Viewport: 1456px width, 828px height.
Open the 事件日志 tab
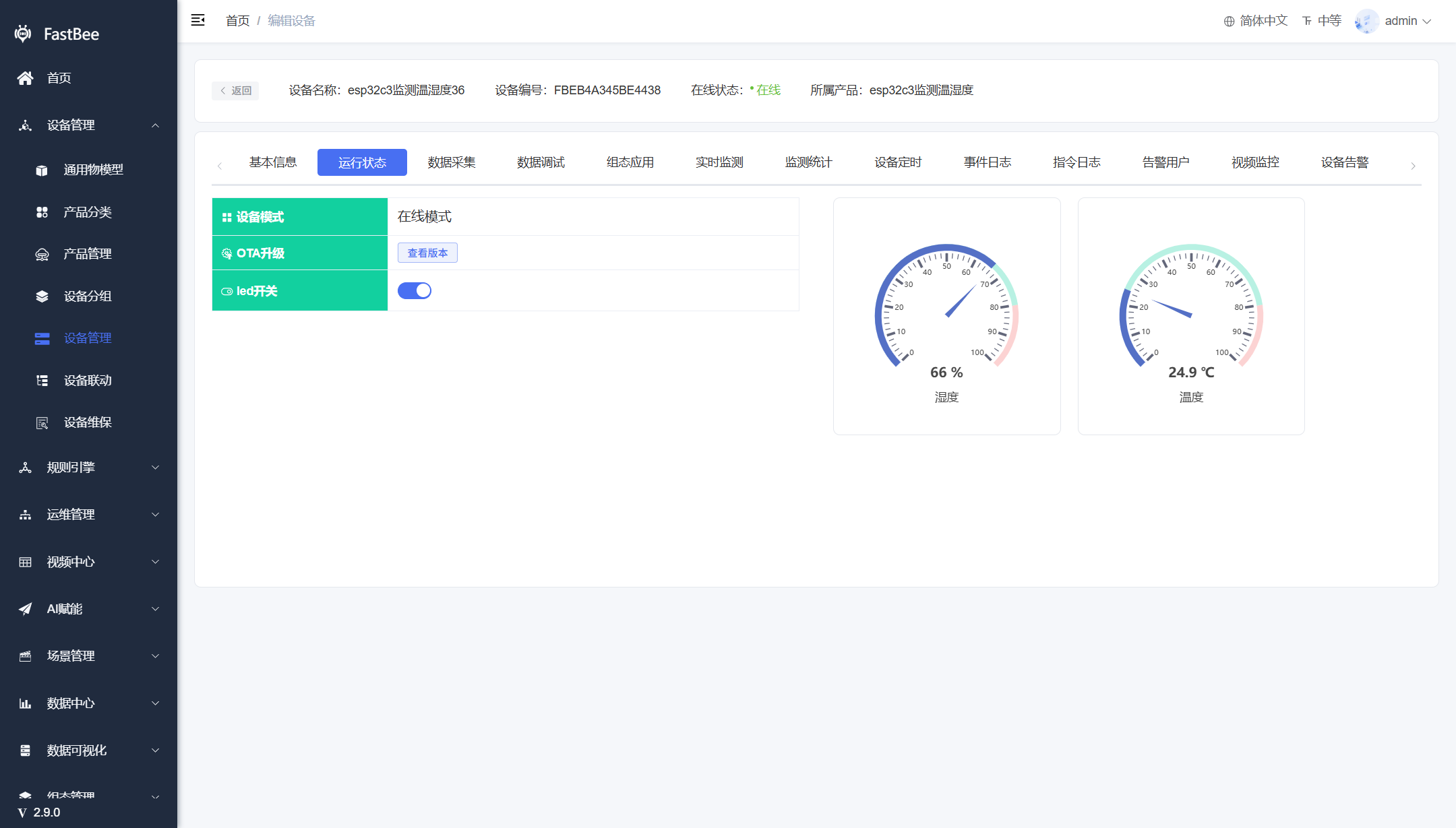(988, 162)
